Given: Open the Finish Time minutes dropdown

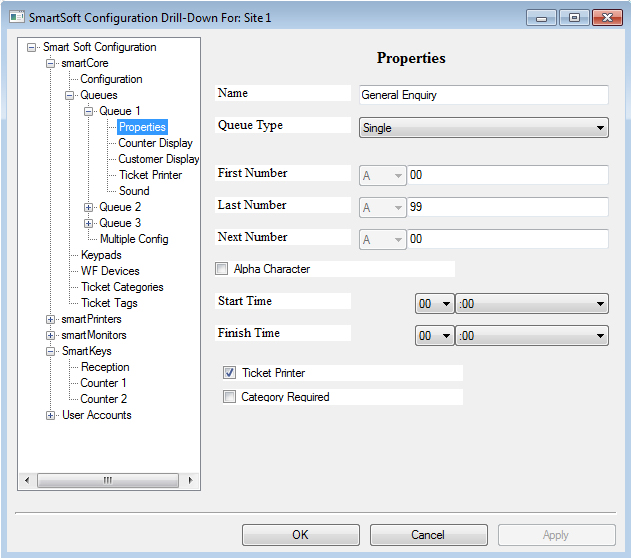Looking at the screenshot, I should point(532,336).
